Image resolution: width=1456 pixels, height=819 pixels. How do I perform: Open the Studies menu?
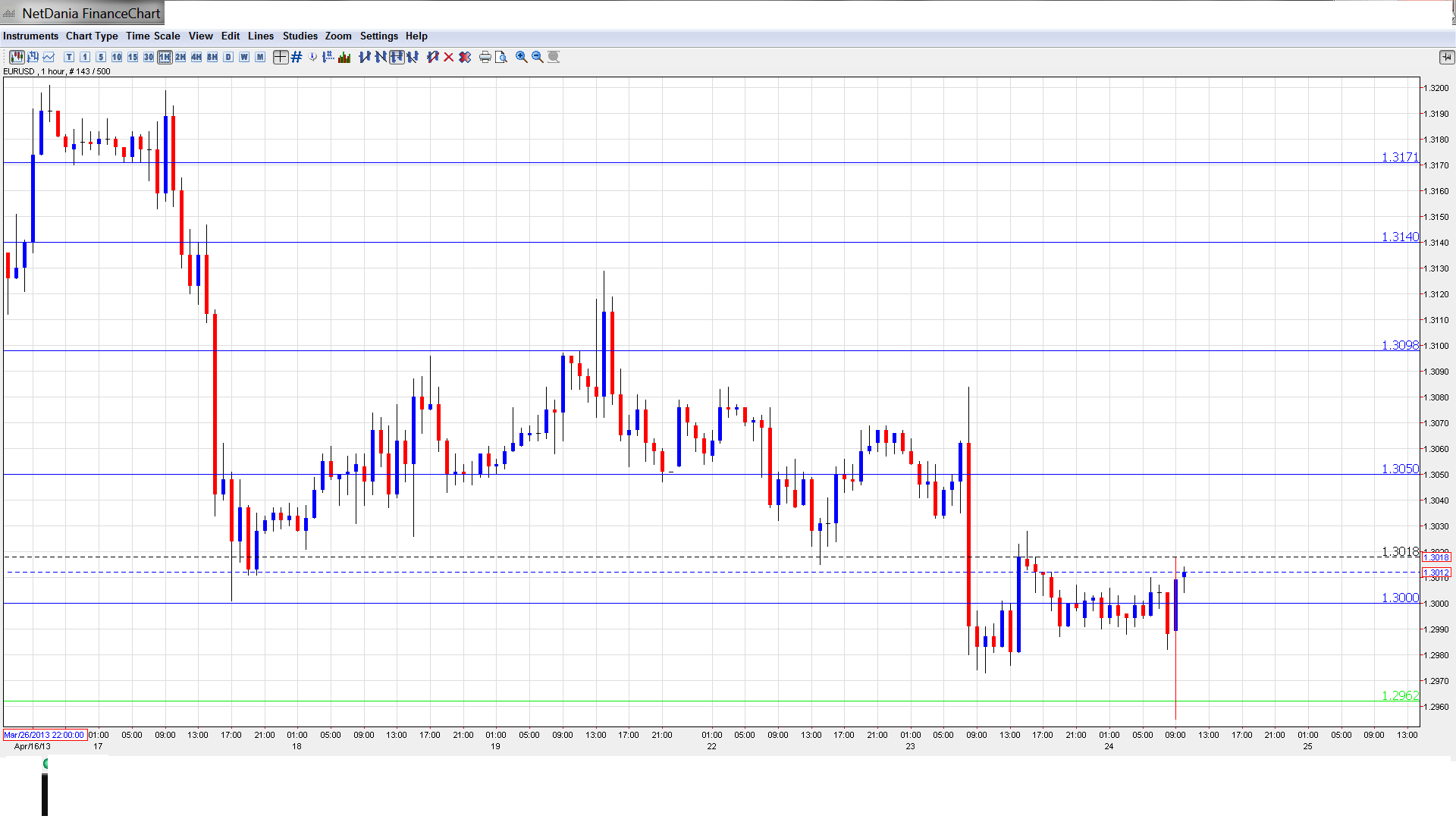[x=300, y=36]
